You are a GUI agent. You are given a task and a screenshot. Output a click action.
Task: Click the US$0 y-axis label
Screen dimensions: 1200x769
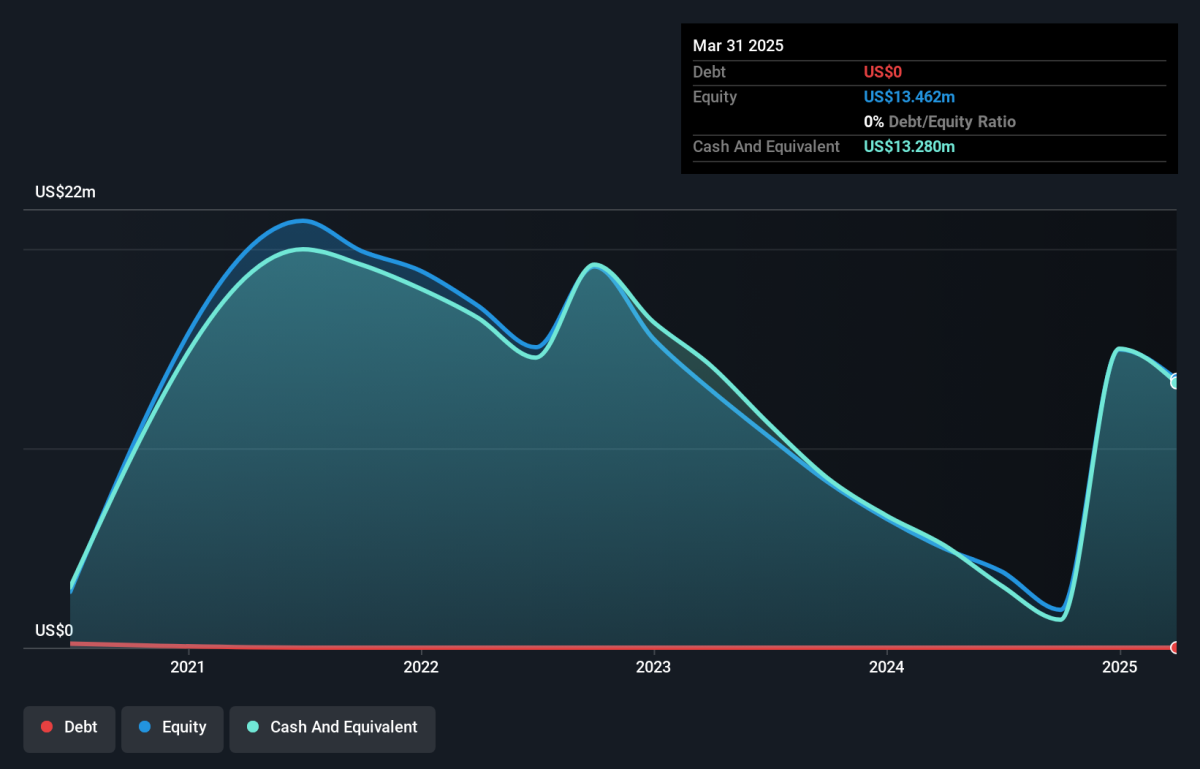(x=54, y=630)
